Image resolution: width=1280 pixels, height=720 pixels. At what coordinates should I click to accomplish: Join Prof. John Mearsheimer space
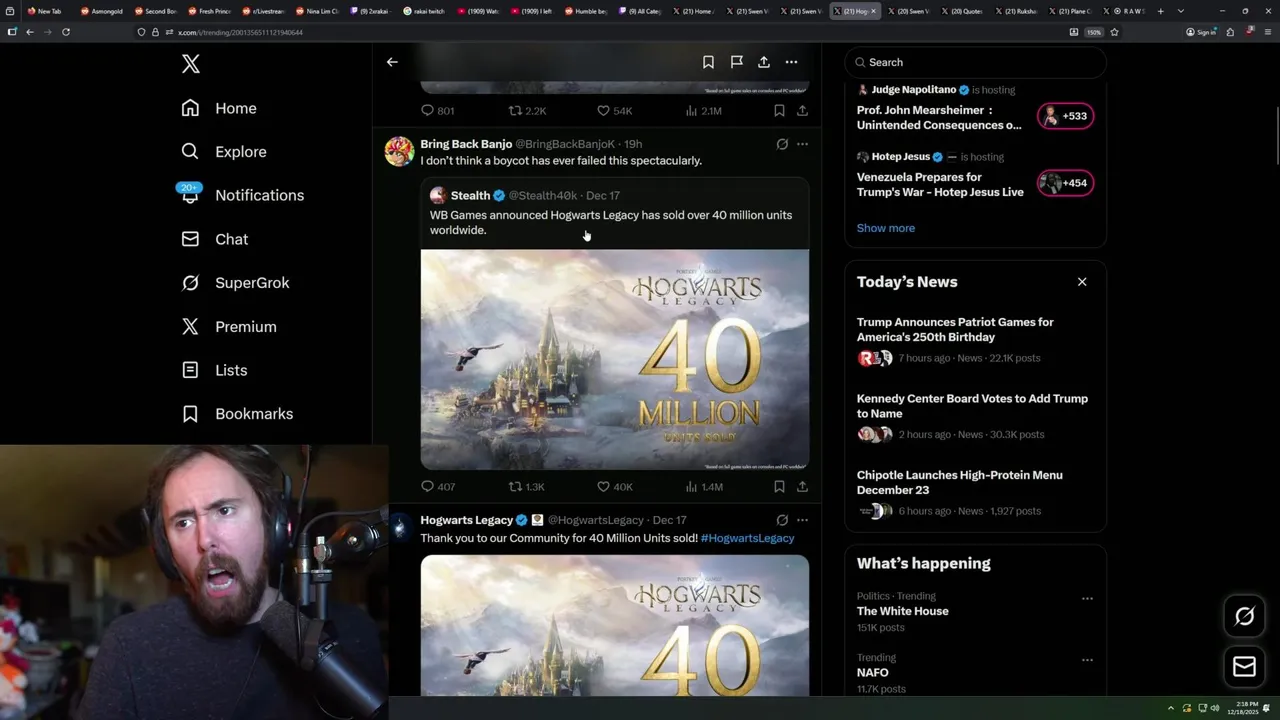(x=939, y=118)
